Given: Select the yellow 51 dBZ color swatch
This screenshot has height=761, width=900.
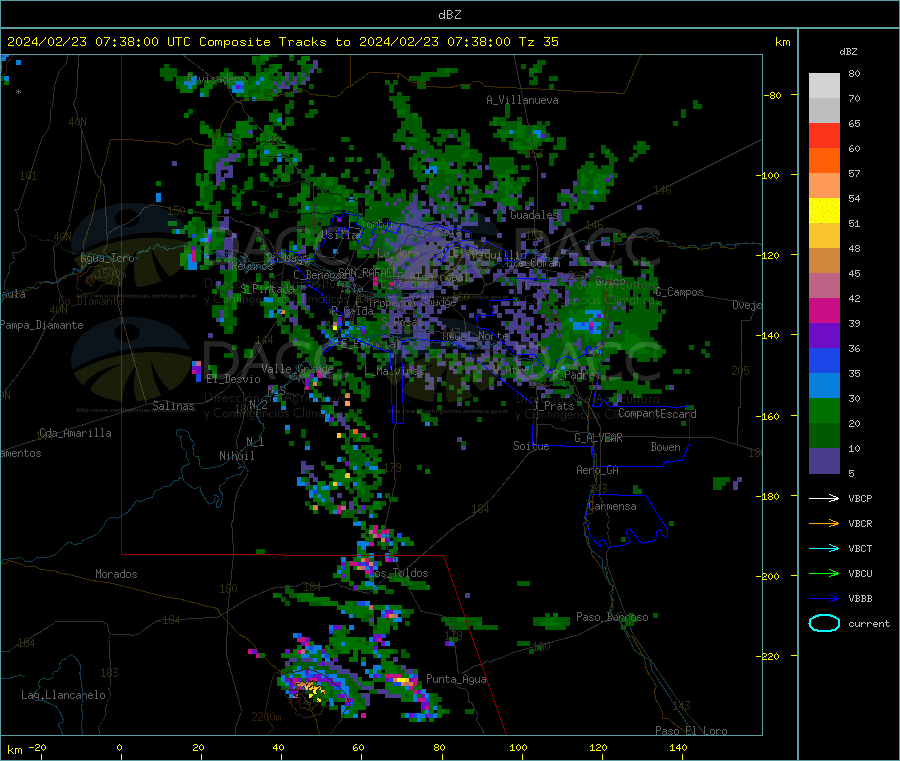Looking at the screenshot, I should [824, 211].
